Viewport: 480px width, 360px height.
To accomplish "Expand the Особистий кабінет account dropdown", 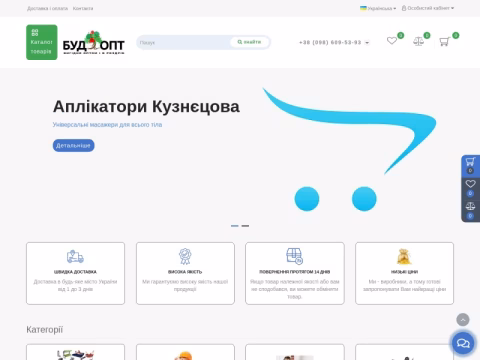I will pyautogui.click(x=428, y=8).
